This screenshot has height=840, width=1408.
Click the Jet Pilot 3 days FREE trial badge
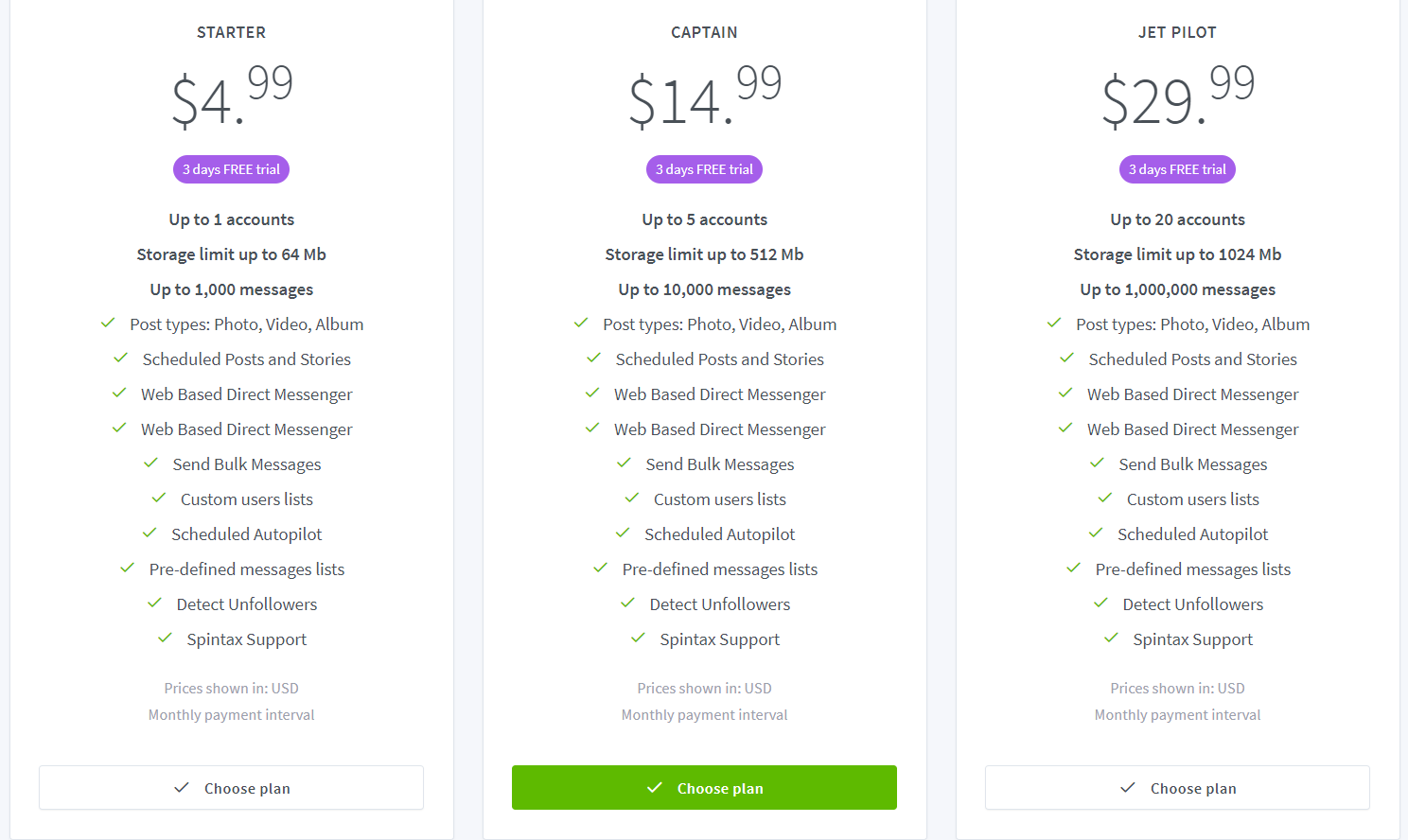(1177, 169)
